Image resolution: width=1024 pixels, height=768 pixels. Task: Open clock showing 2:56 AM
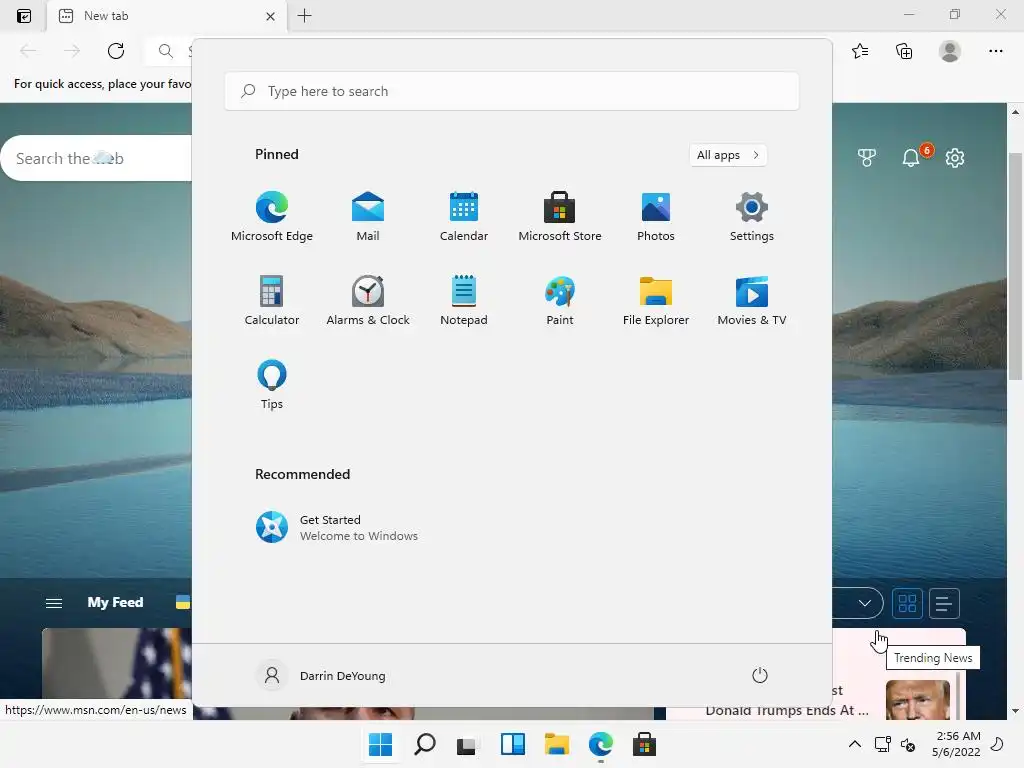(956, 744)
